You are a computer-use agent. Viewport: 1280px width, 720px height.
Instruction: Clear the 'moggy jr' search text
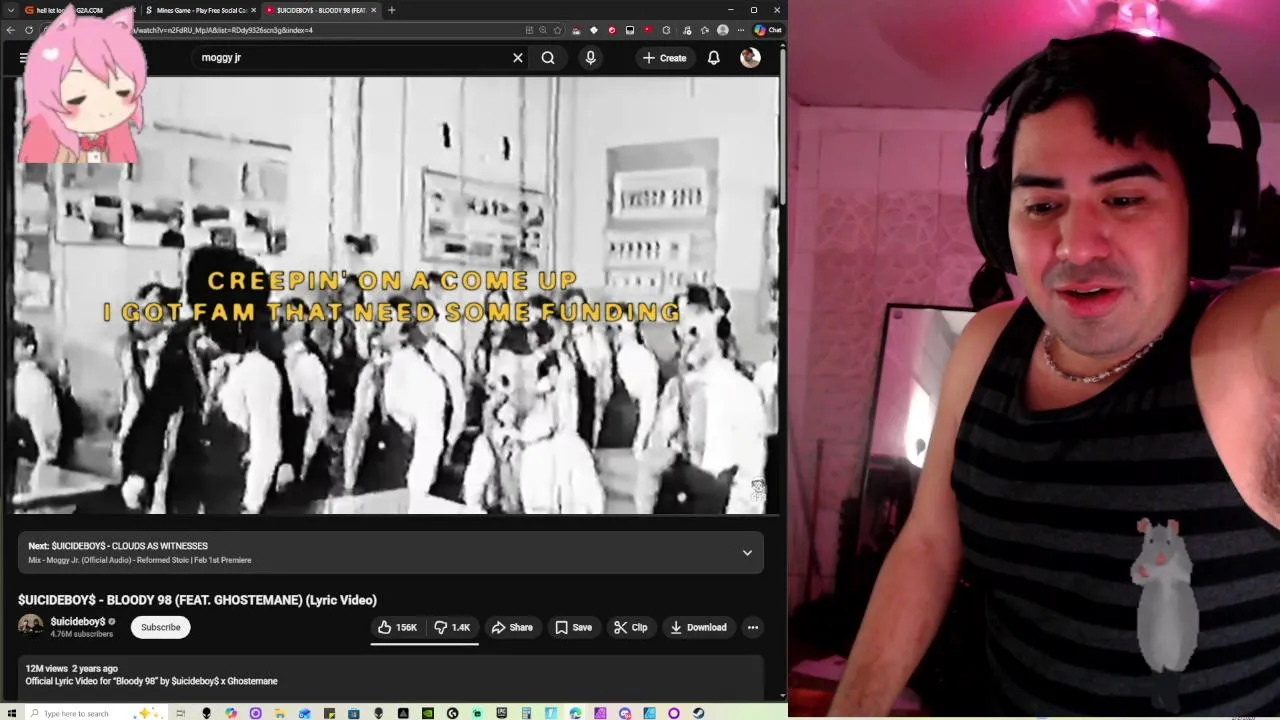point(518,58)
